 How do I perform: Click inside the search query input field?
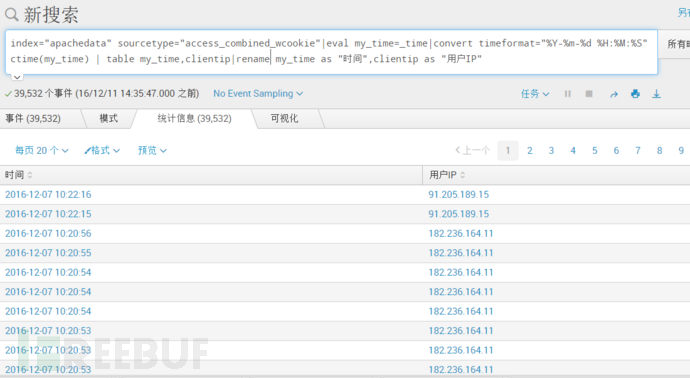pyautogui.click(x=331, y=51)
